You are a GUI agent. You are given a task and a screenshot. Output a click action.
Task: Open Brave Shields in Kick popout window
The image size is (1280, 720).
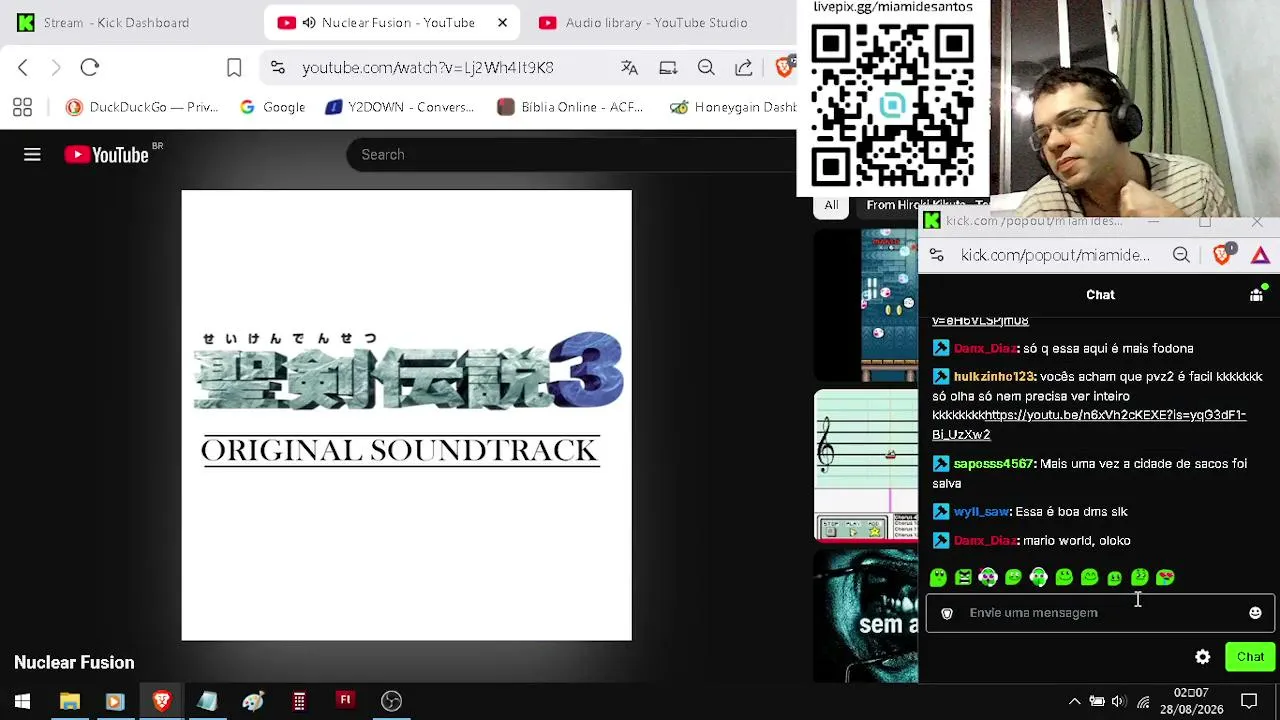point(1222,255)
